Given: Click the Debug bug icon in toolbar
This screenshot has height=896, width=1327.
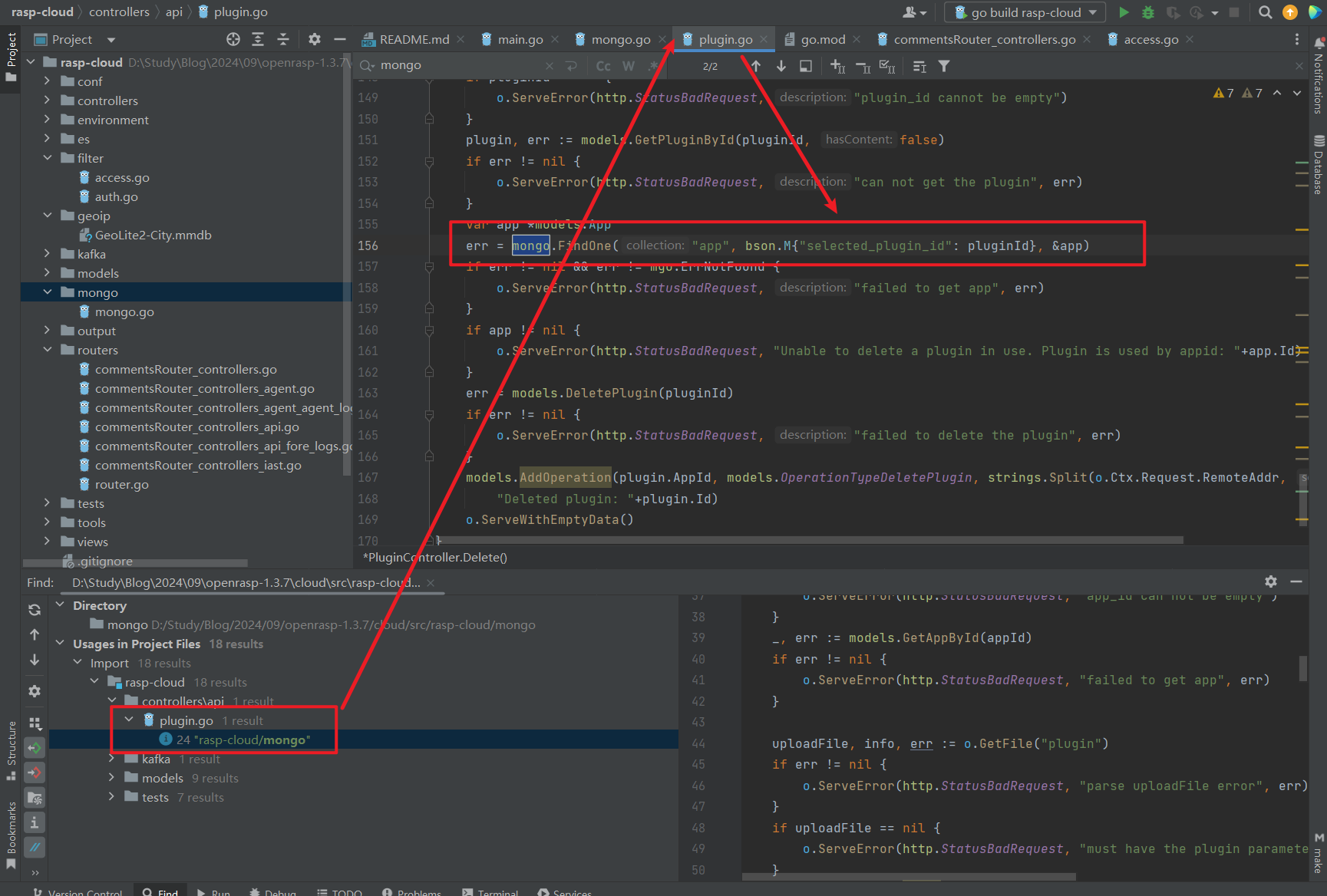Looking at the screenshot, I should point(1148,12).
